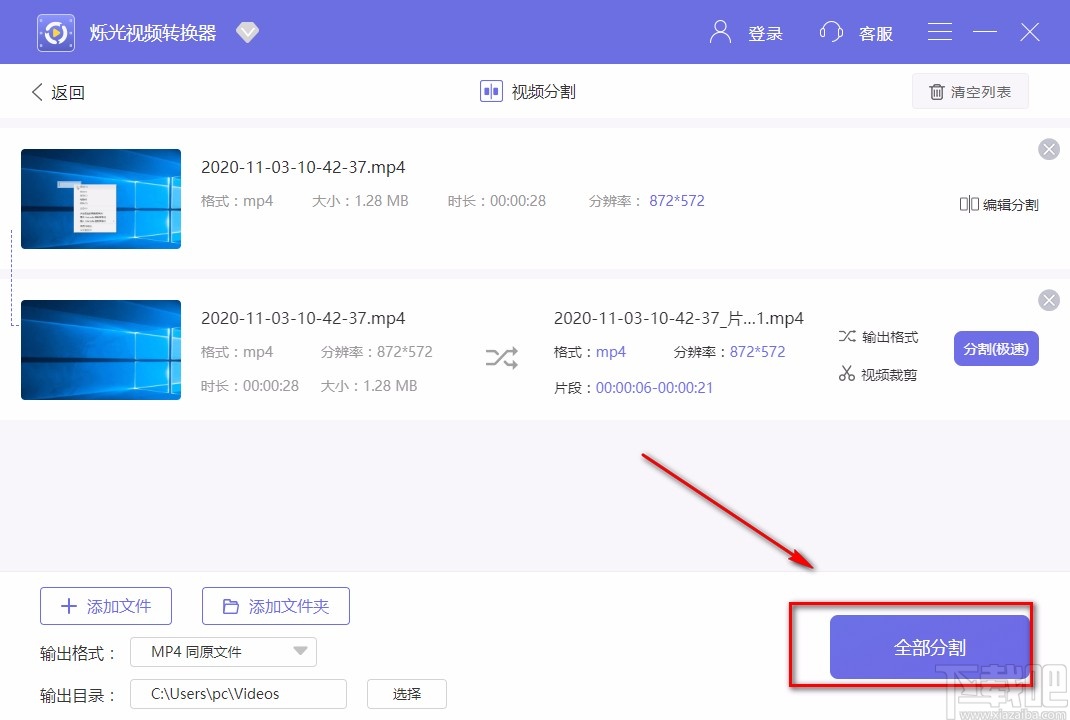Click the 登录 user profile icon

pyautogui.click(x=719, y=32)
